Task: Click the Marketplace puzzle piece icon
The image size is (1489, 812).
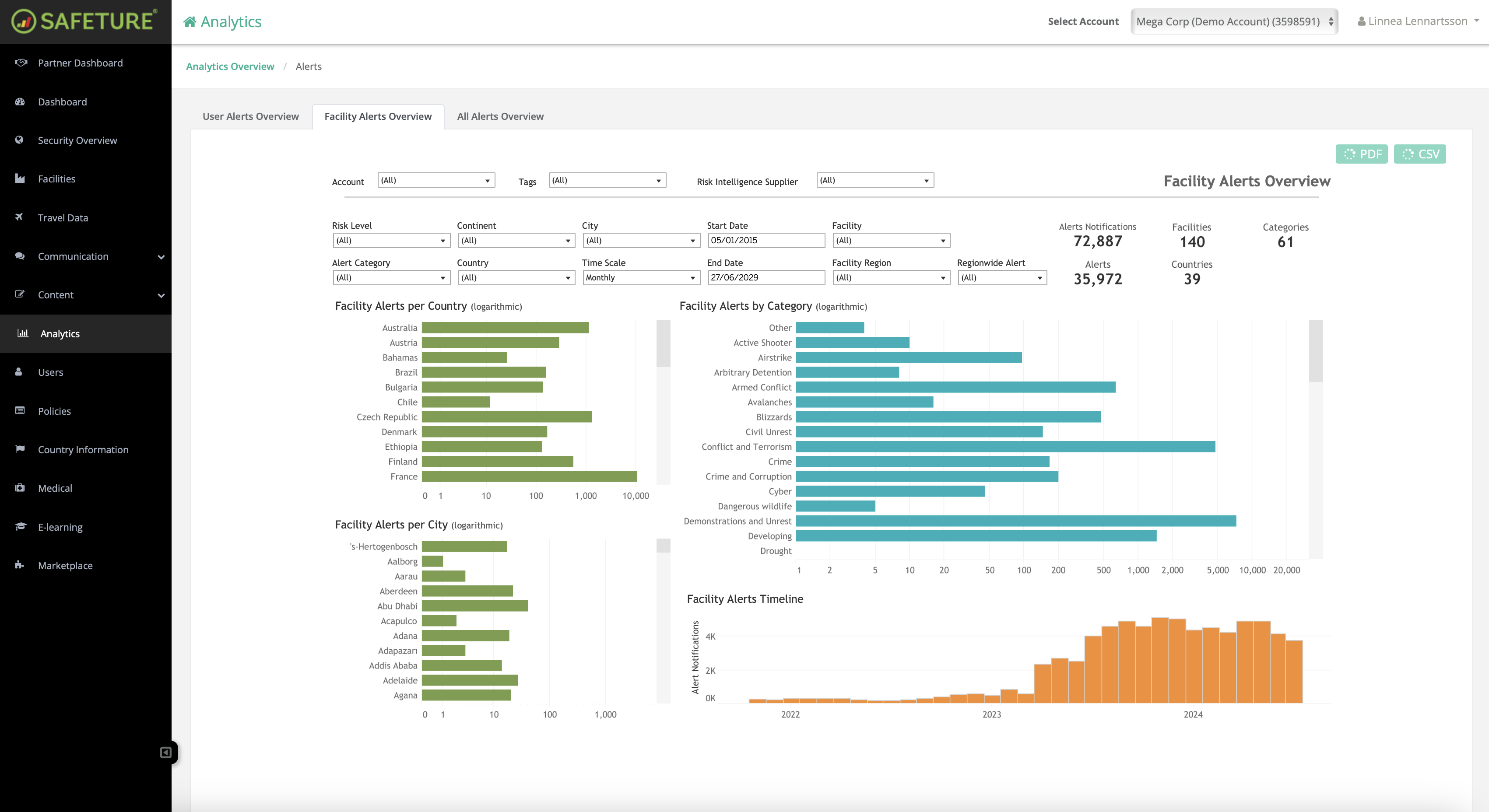Action: point(20,565)
